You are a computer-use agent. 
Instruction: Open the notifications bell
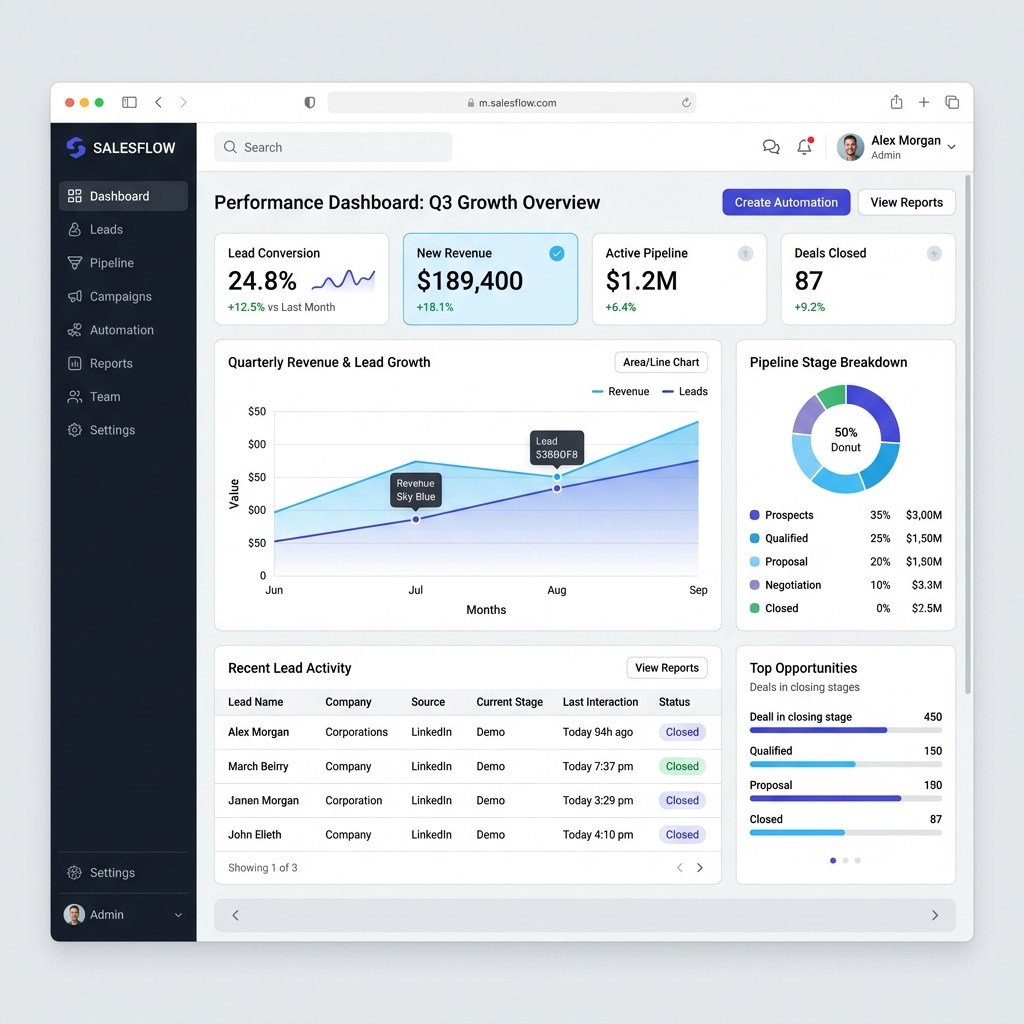805,146
